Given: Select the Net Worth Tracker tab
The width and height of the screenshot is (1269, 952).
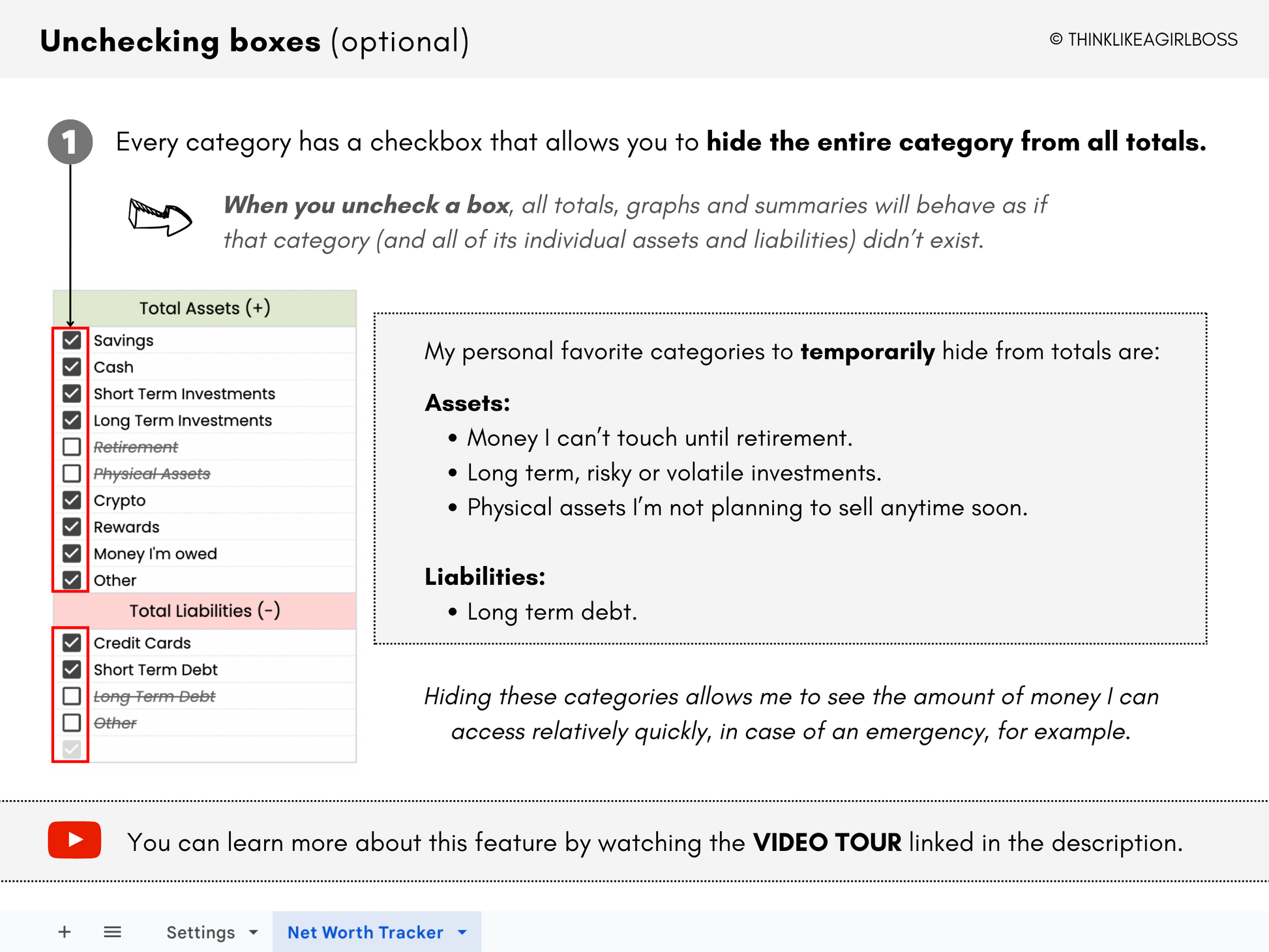Looking at the screenshot, I should (365, 932).
